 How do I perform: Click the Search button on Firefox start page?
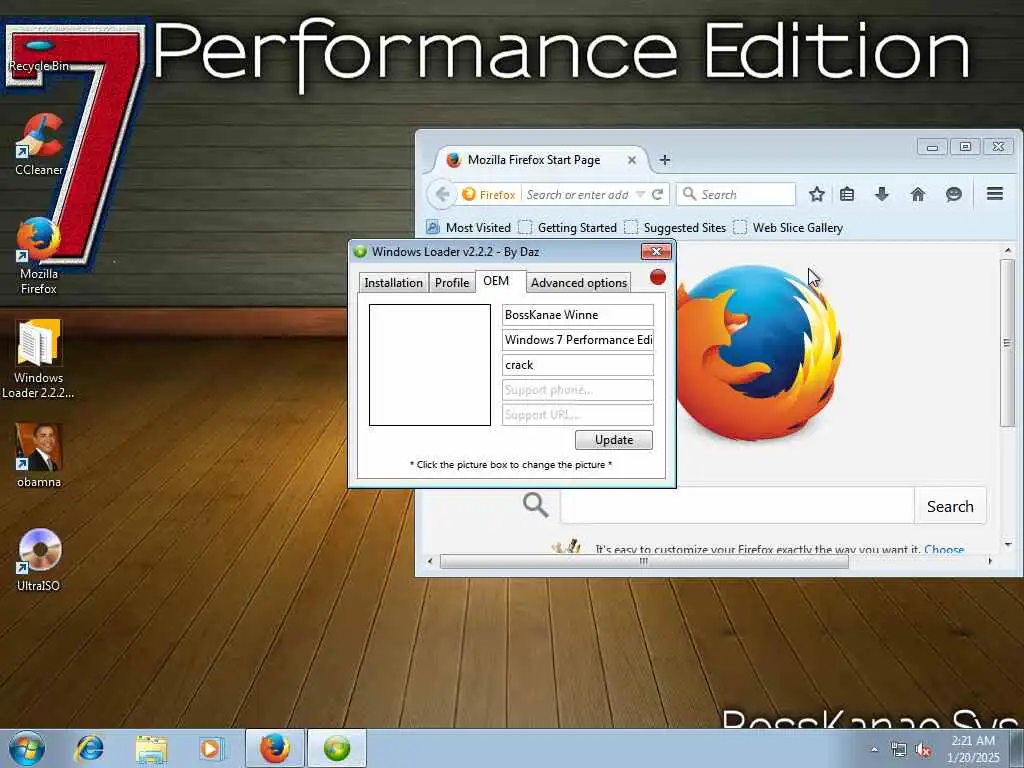click(x=950, y=506)
